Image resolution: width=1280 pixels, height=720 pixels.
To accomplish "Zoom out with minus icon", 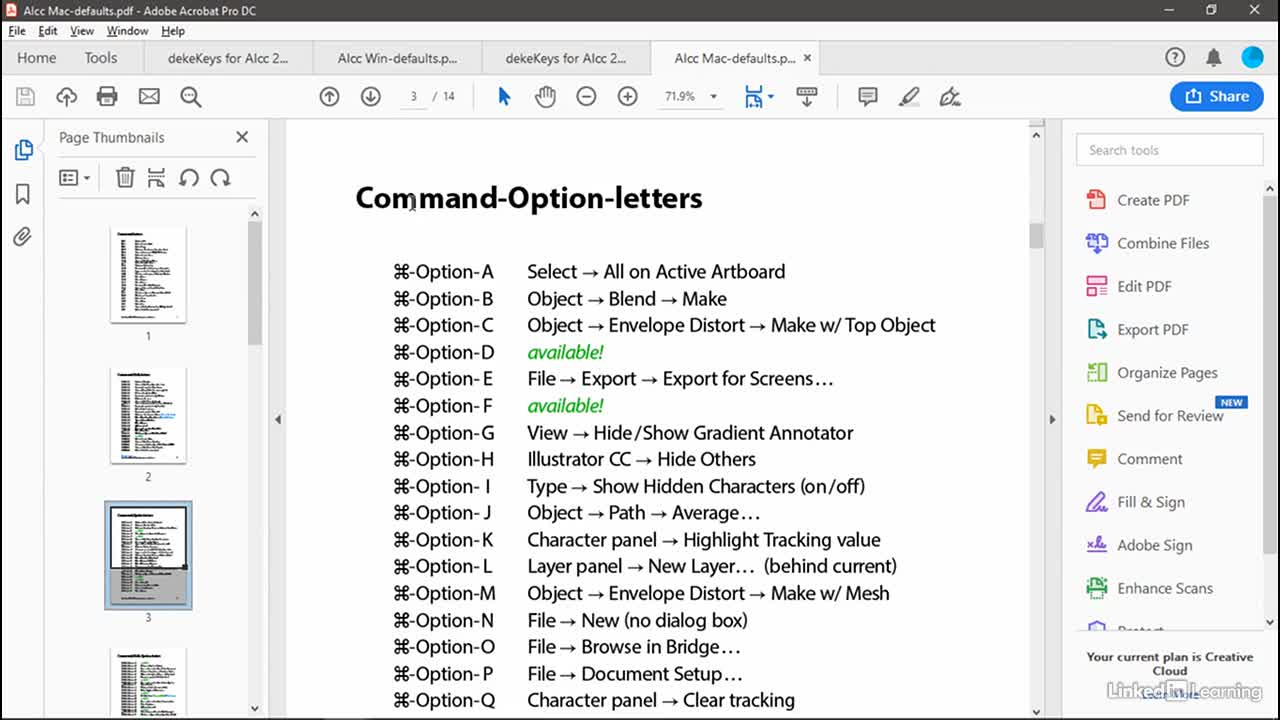I will click(586, 97).
